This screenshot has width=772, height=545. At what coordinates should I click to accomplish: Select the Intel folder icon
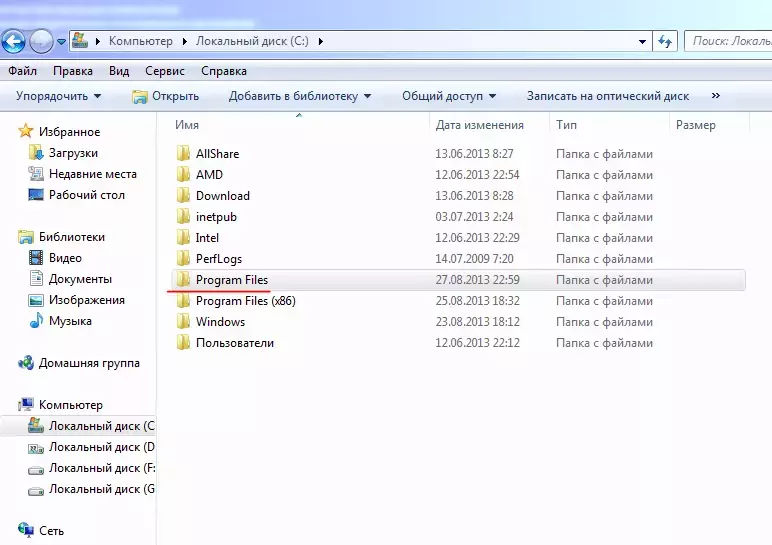coord(183,237)
